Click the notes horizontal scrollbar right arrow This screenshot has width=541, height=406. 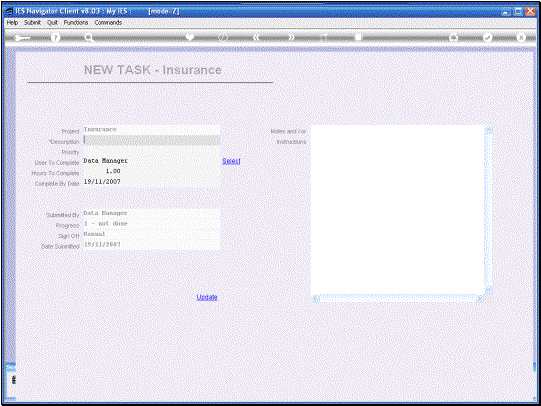click(x=480, y=299)
